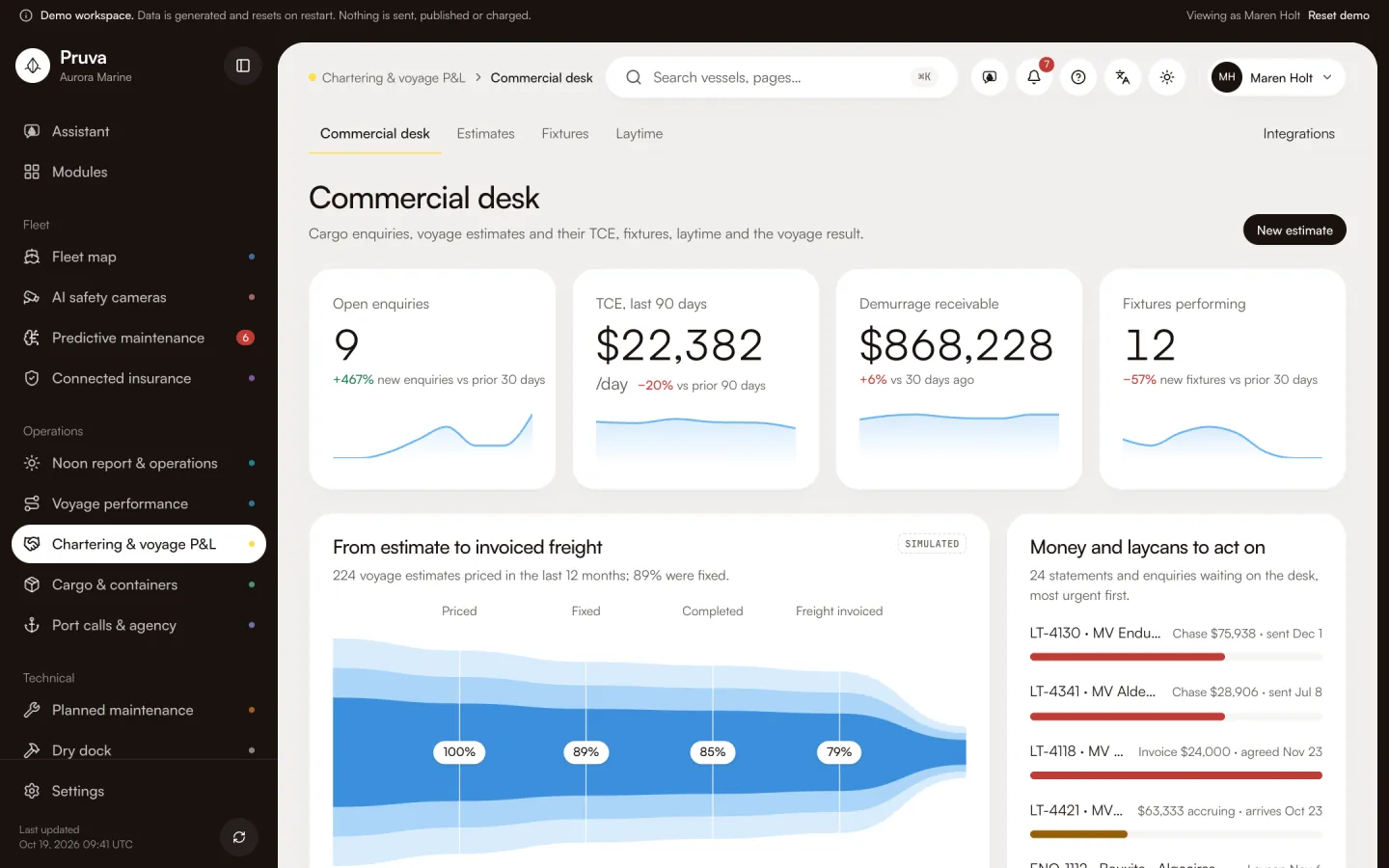This screenshot has height=868, width=1389.
Task: Select the Commercial desk tab
Action: pos(375,133)
